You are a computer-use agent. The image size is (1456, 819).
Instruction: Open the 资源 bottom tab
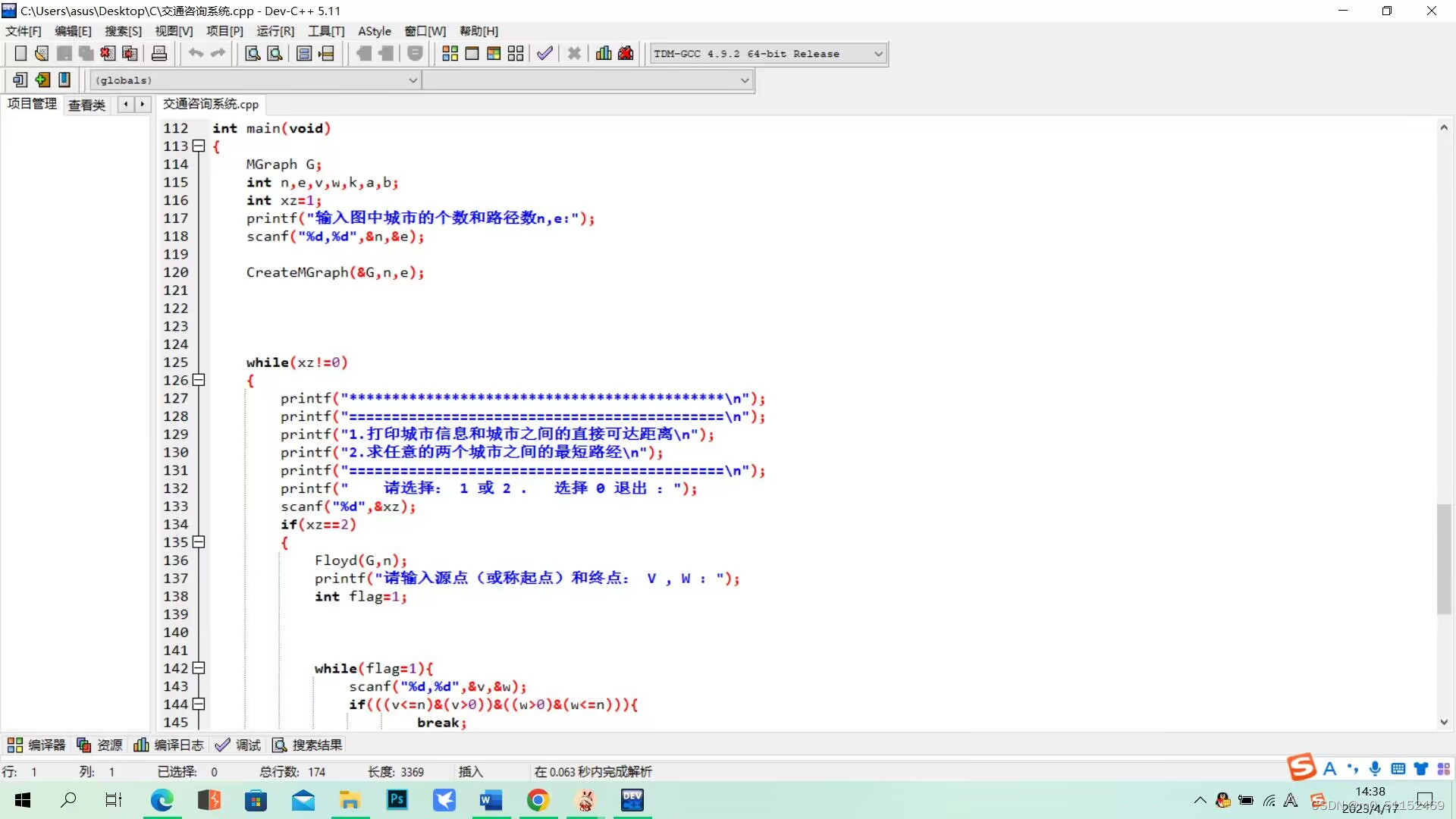click(99, 745)
